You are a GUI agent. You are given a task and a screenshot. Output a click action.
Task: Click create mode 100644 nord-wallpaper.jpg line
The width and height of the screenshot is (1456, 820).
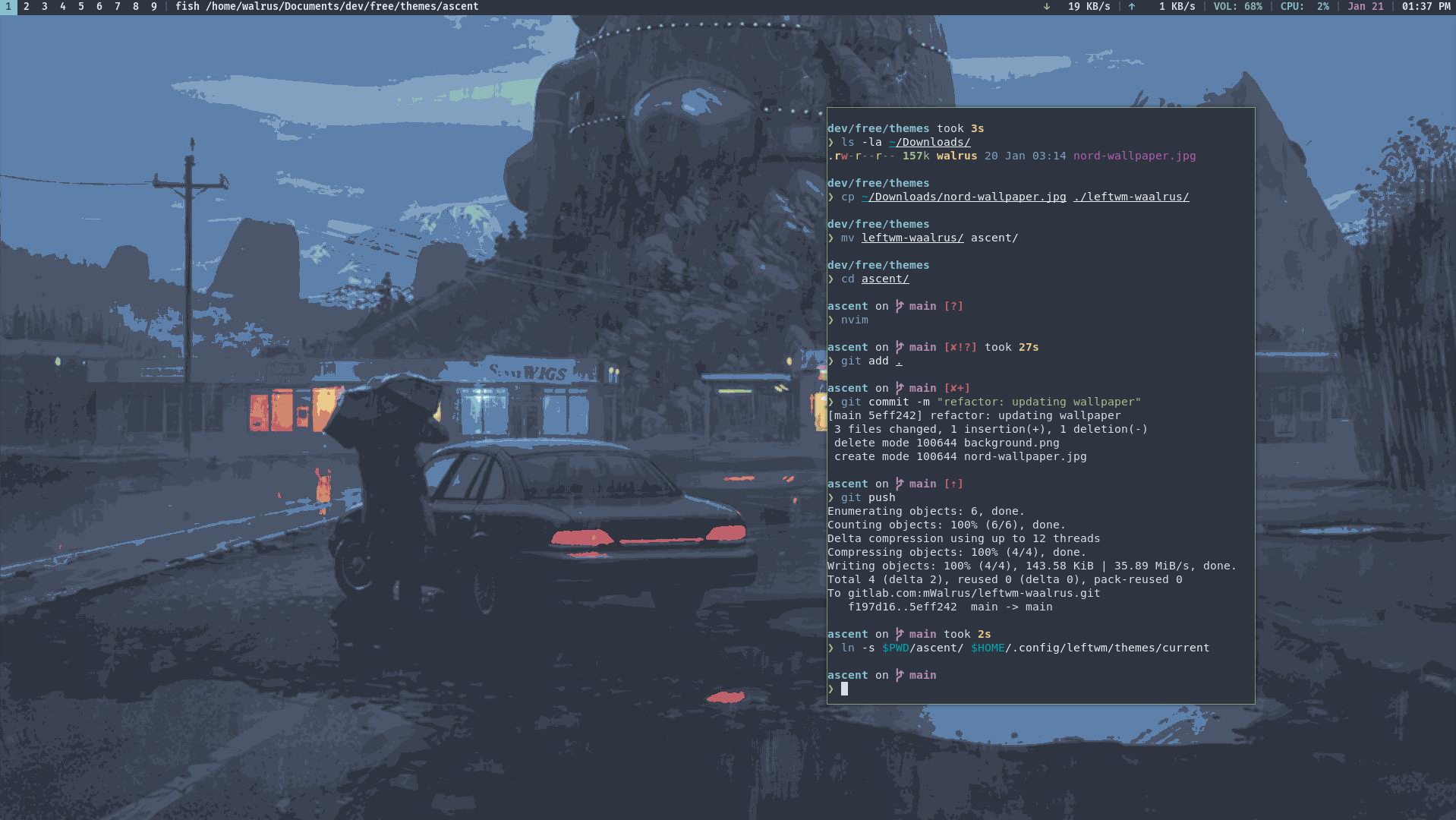(x=960, y=457)
